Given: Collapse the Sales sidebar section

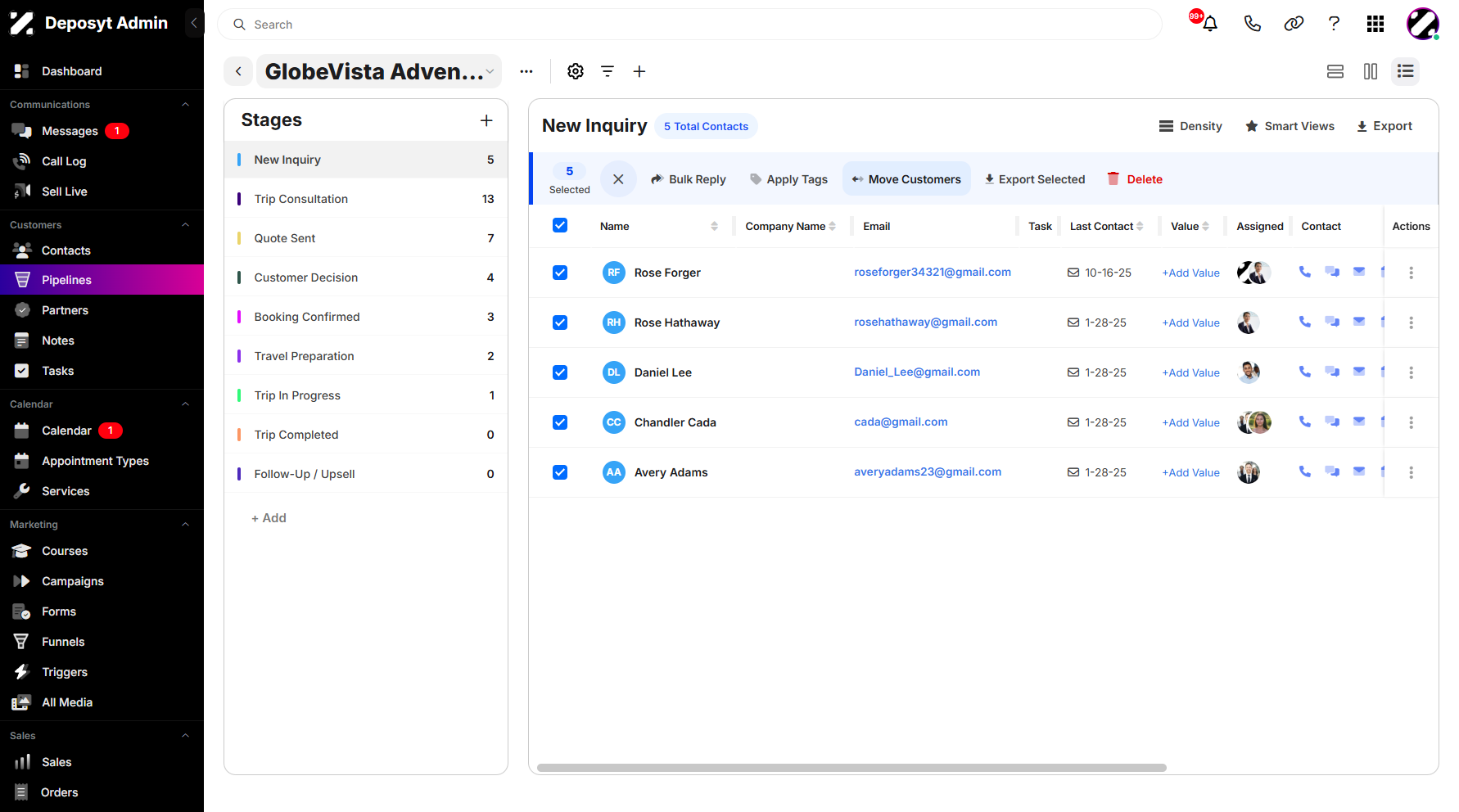Looking at the screenshot, I should 185,736.
